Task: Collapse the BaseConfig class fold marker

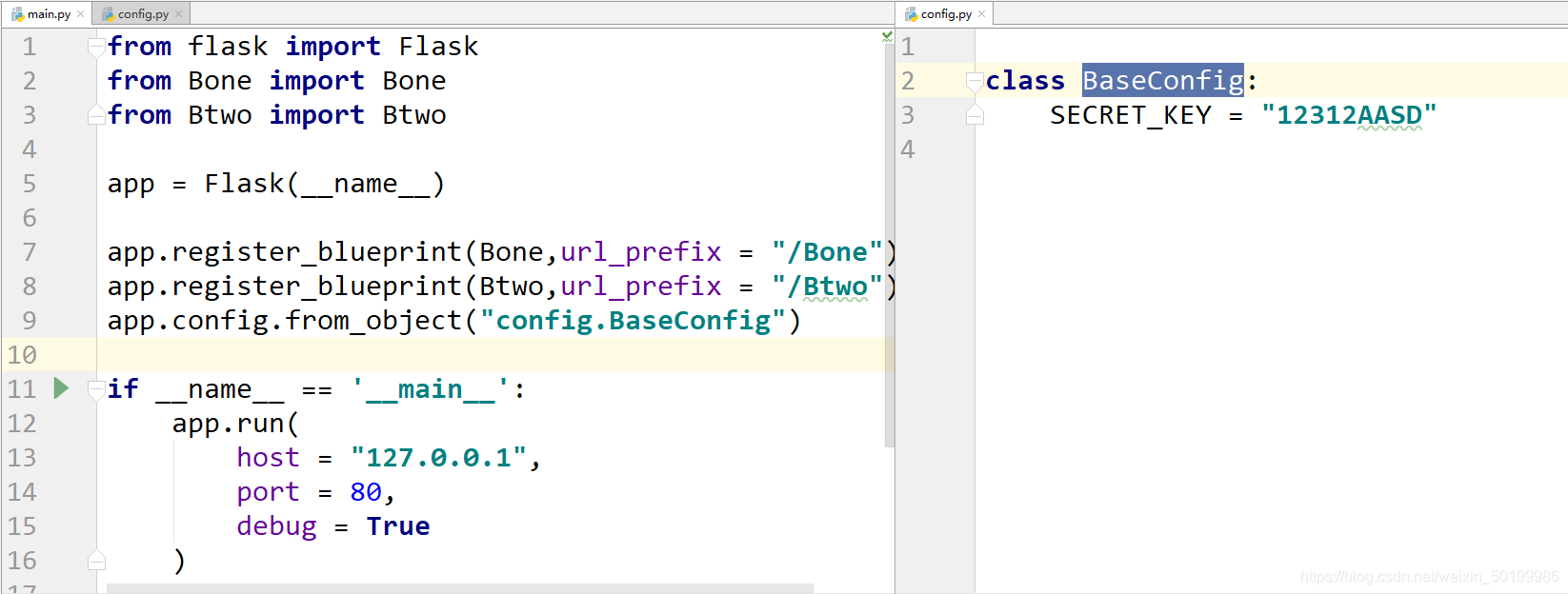Action: coord(975,82)
